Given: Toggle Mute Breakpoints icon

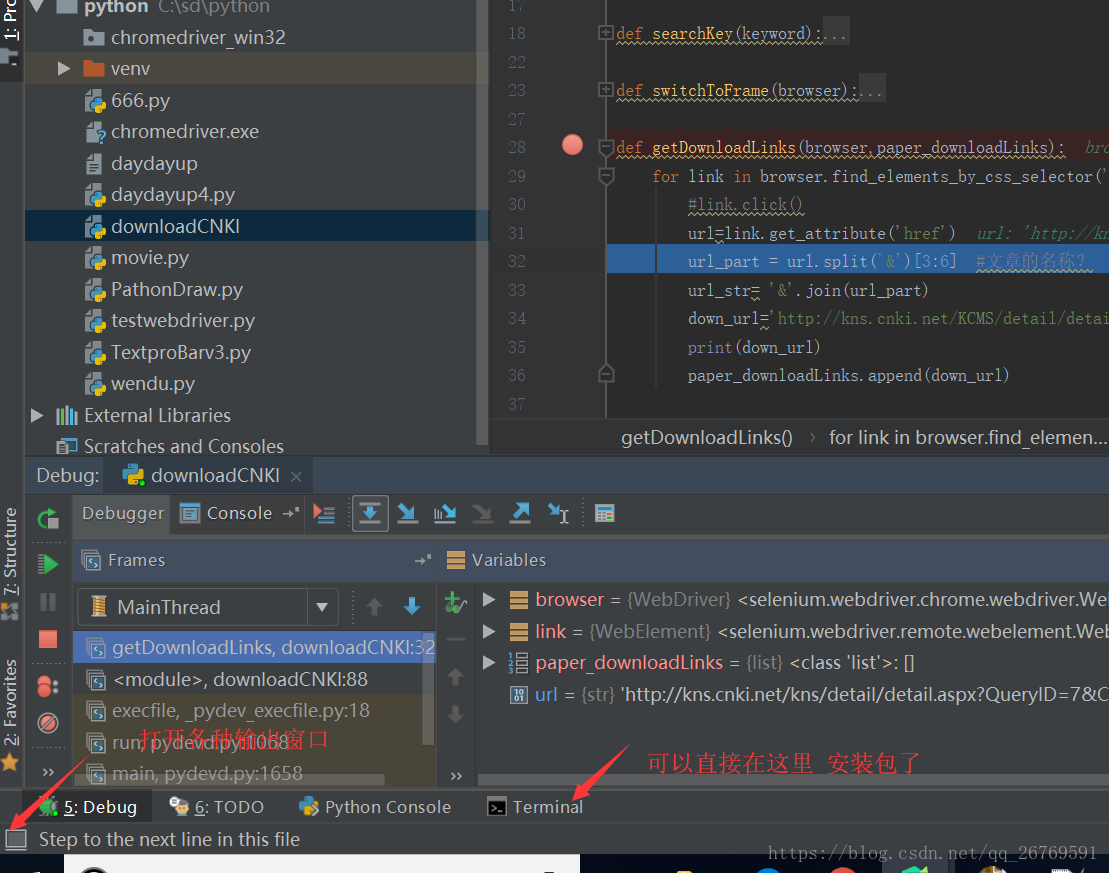Looking at the screenshot, I should [48, 722].
